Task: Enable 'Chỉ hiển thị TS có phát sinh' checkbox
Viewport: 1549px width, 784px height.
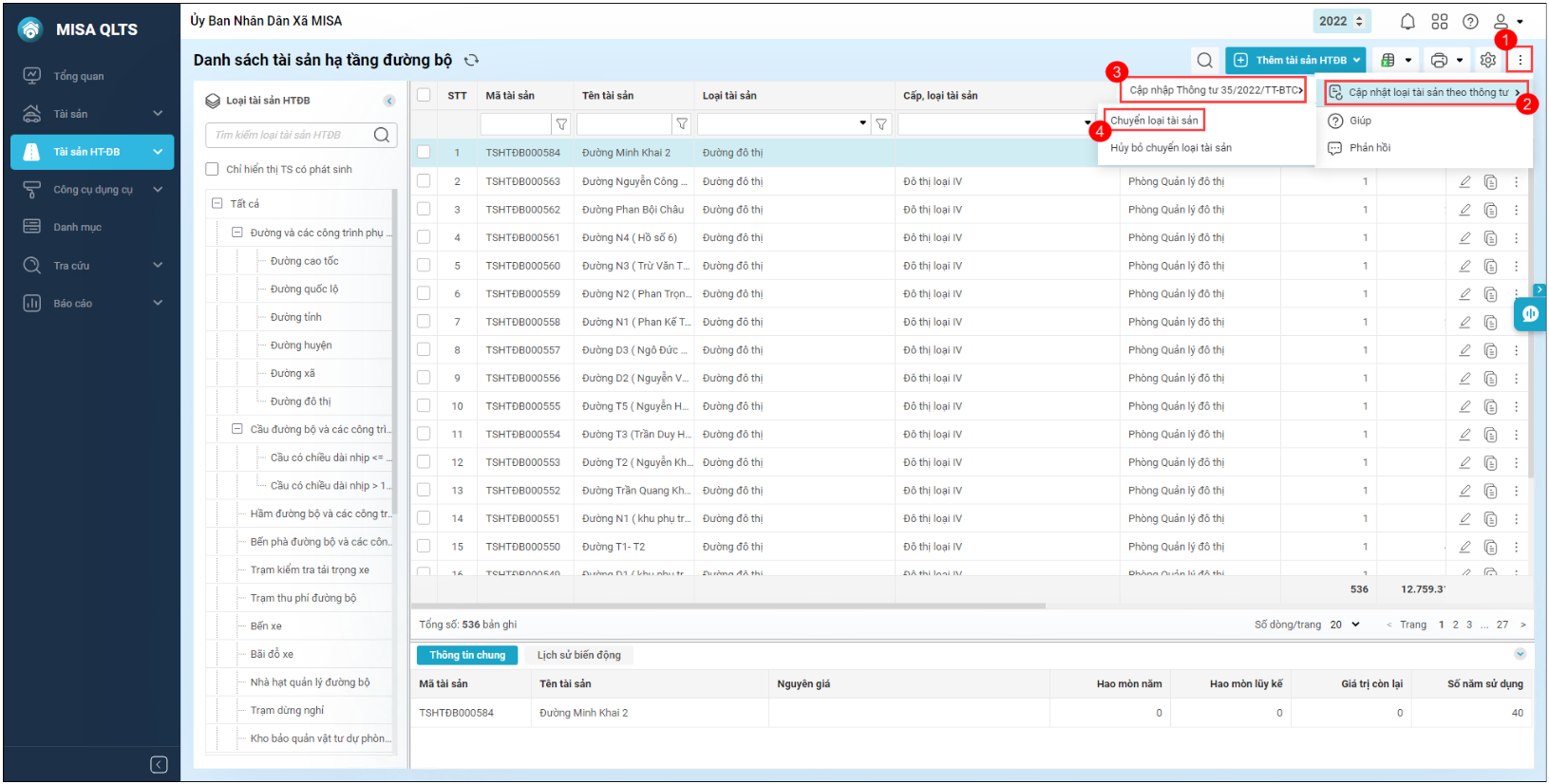Action: click(x=212, y=170)
